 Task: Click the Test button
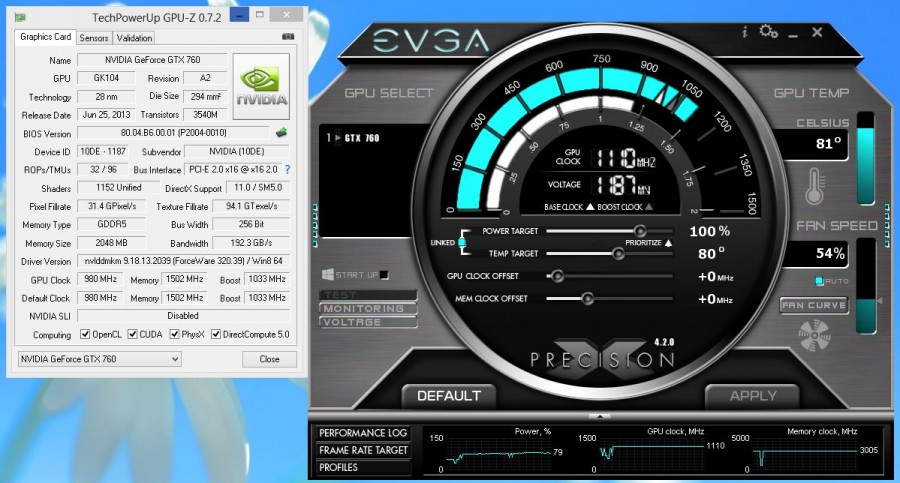368,295
